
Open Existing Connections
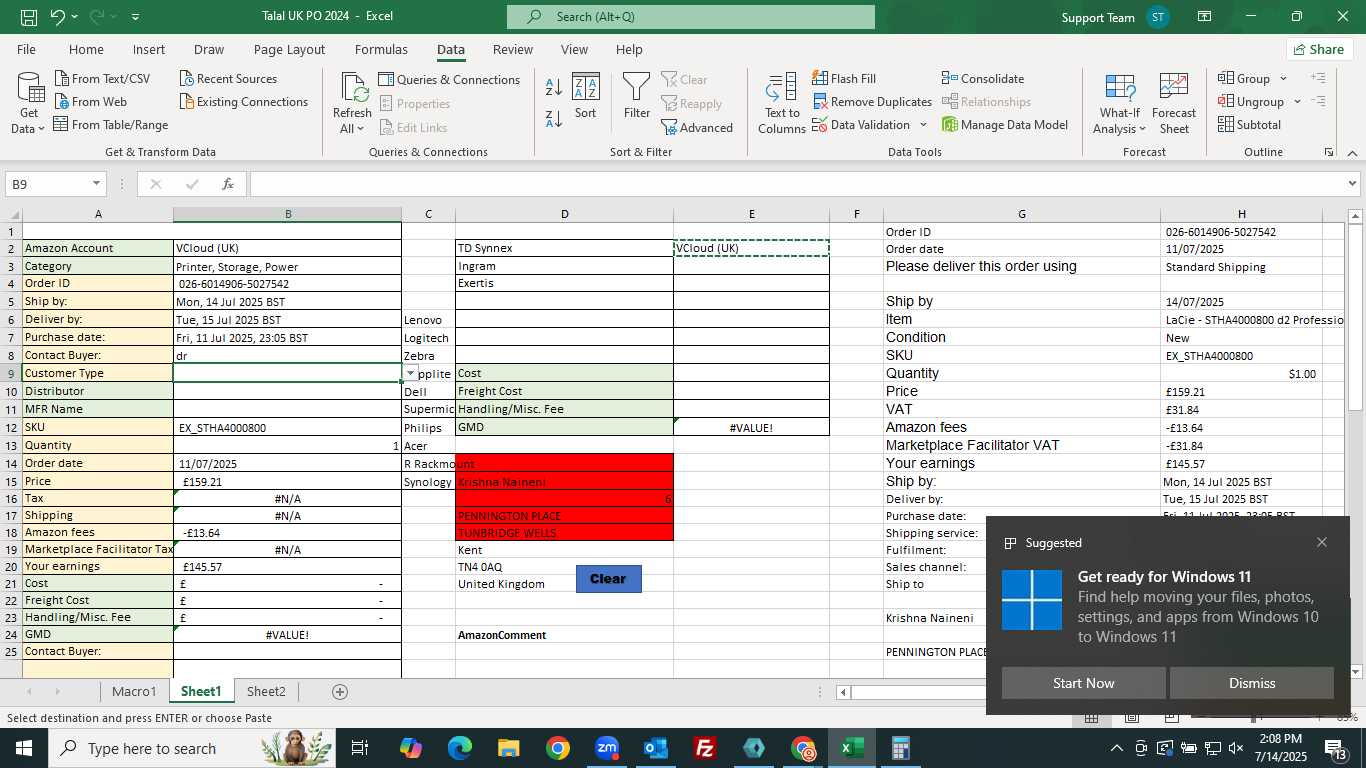244,102
